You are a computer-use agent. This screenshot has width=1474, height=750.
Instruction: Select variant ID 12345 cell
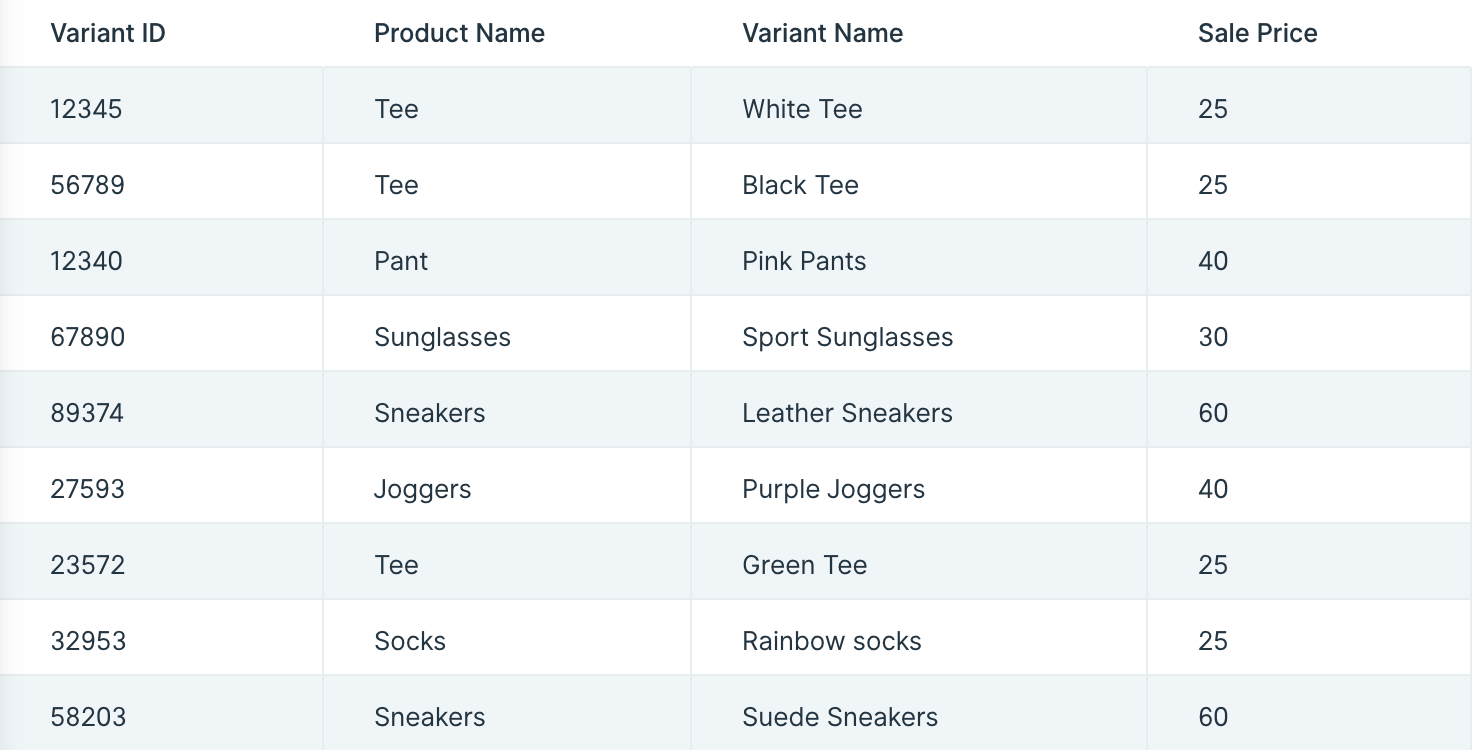[x=162, y=105]
